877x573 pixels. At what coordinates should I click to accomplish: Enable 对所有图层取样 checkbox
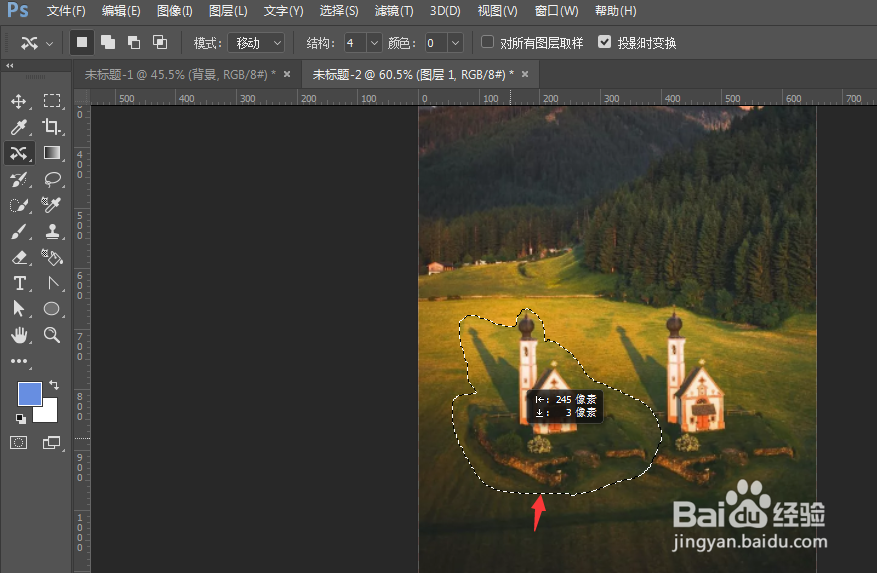488,42
